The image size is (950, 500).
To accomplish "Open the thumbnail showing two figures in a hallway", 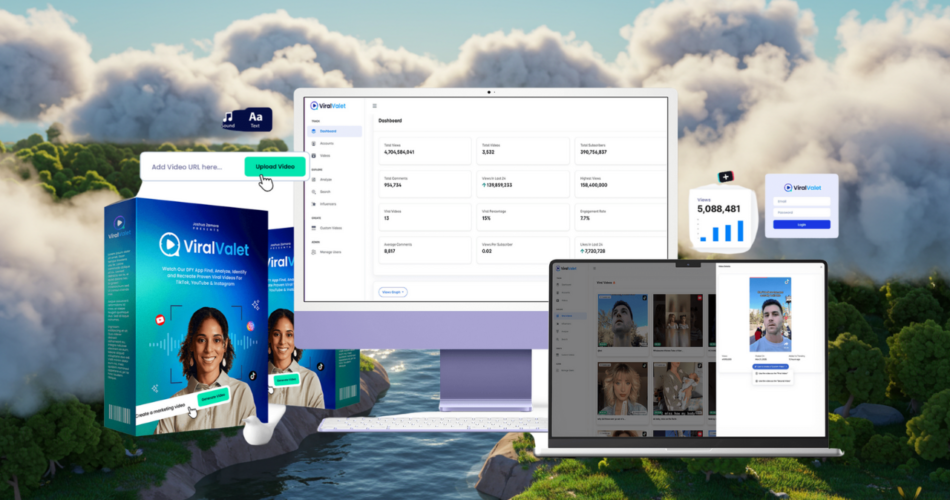I will [678, 321].
